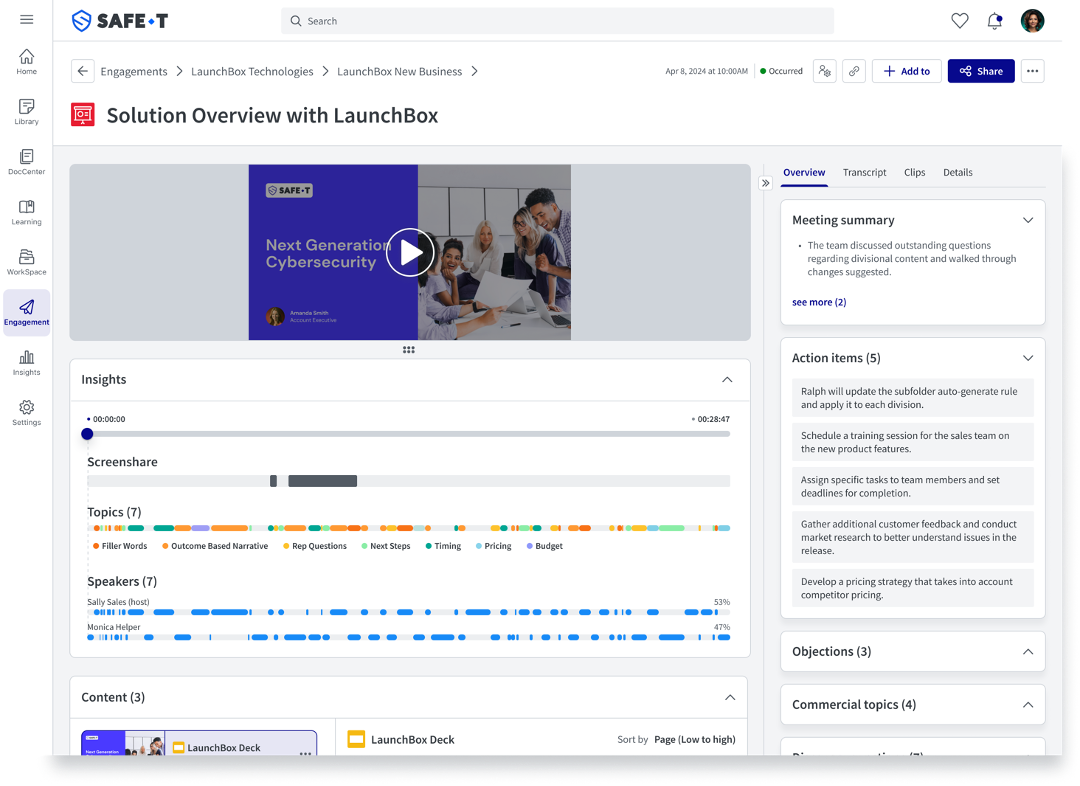Switch to the Details tab
Viewport: 1080px width, 786px height.
click(x=957, y=172)
